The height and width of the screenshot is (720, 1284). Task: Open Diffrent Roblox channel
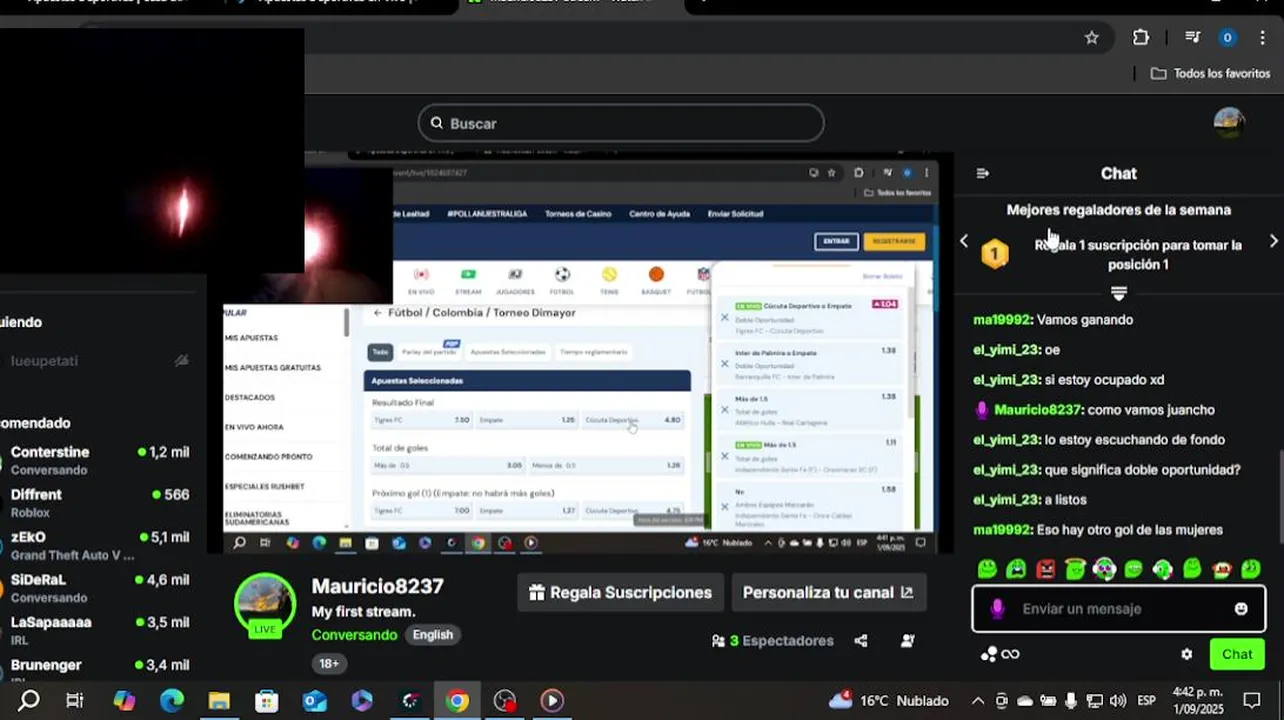(x=97, y=503)
